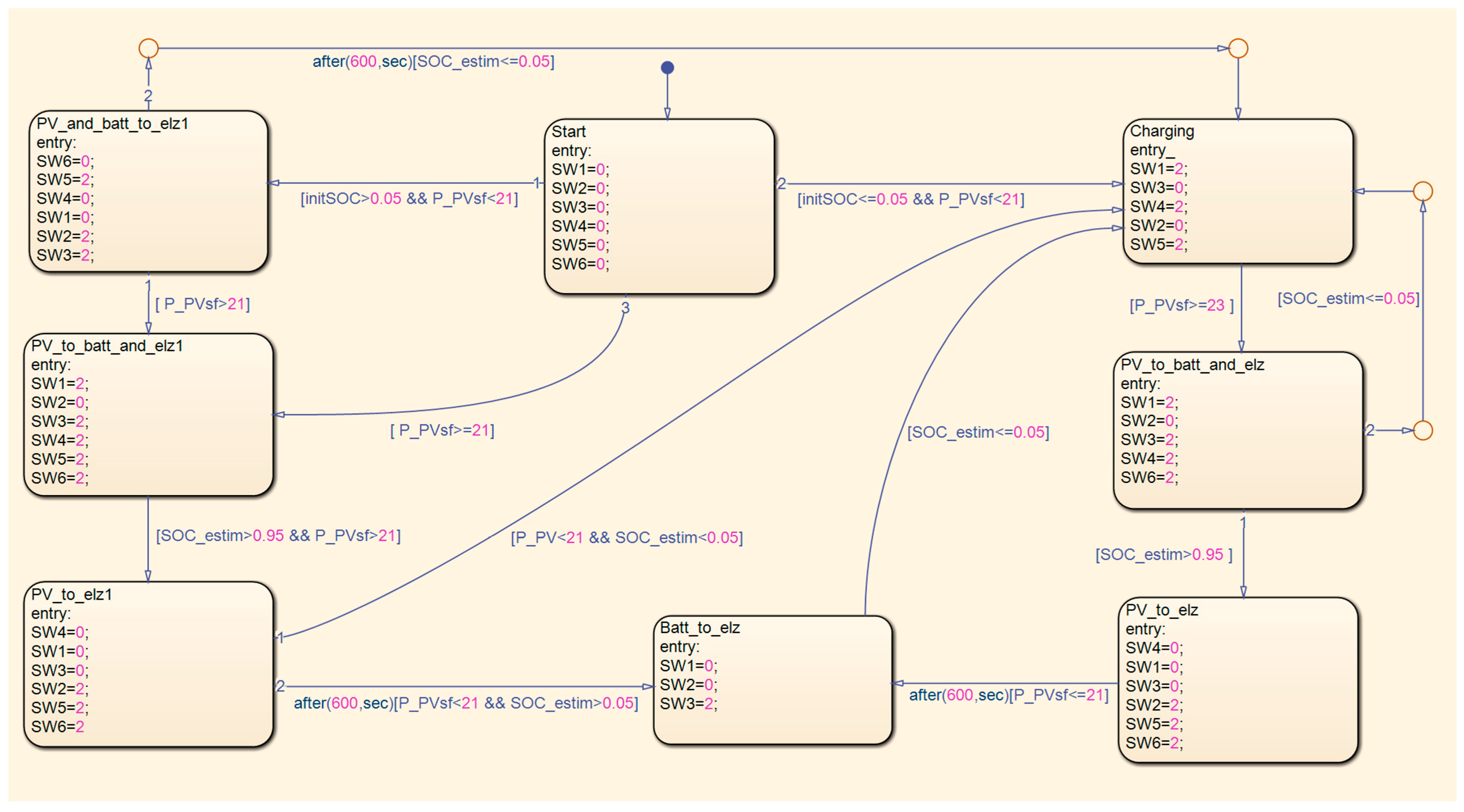The image size is (1464, 812).
Task: Click the [SOC_estim>0.95 ] transition label
Action: (1163, 555)
